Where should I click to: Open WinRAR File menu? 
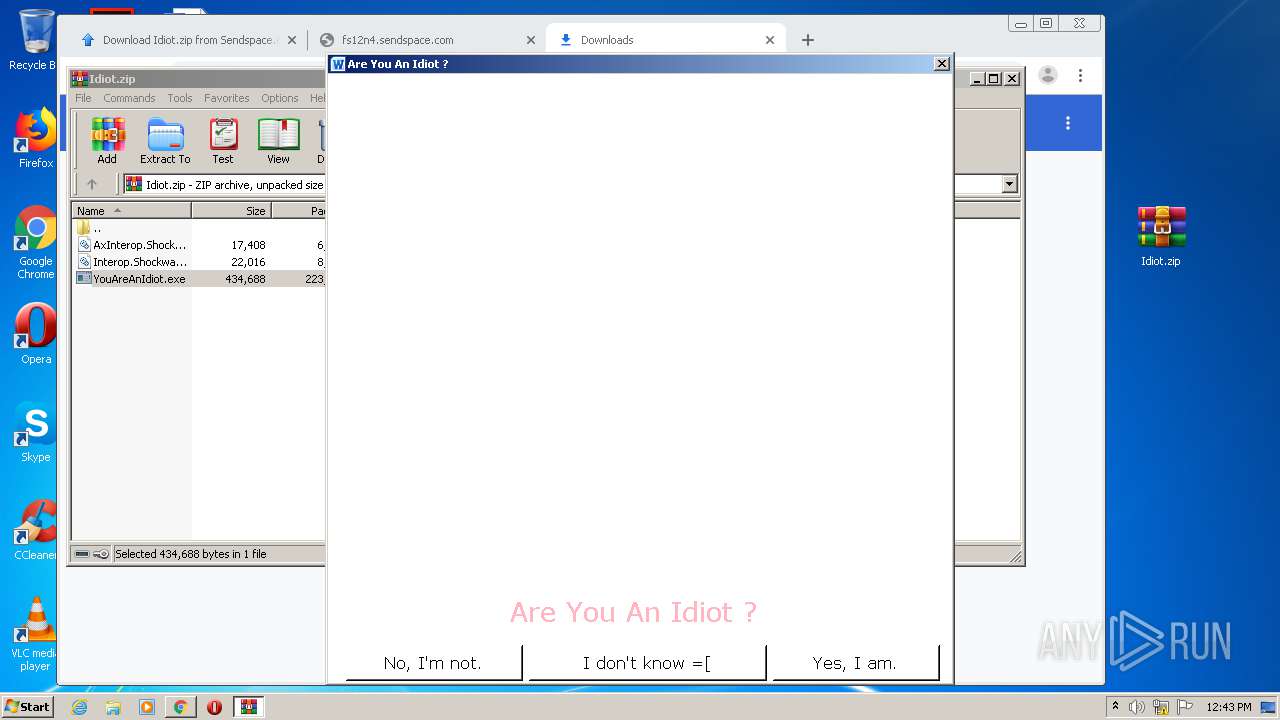(x=83, y=98)
